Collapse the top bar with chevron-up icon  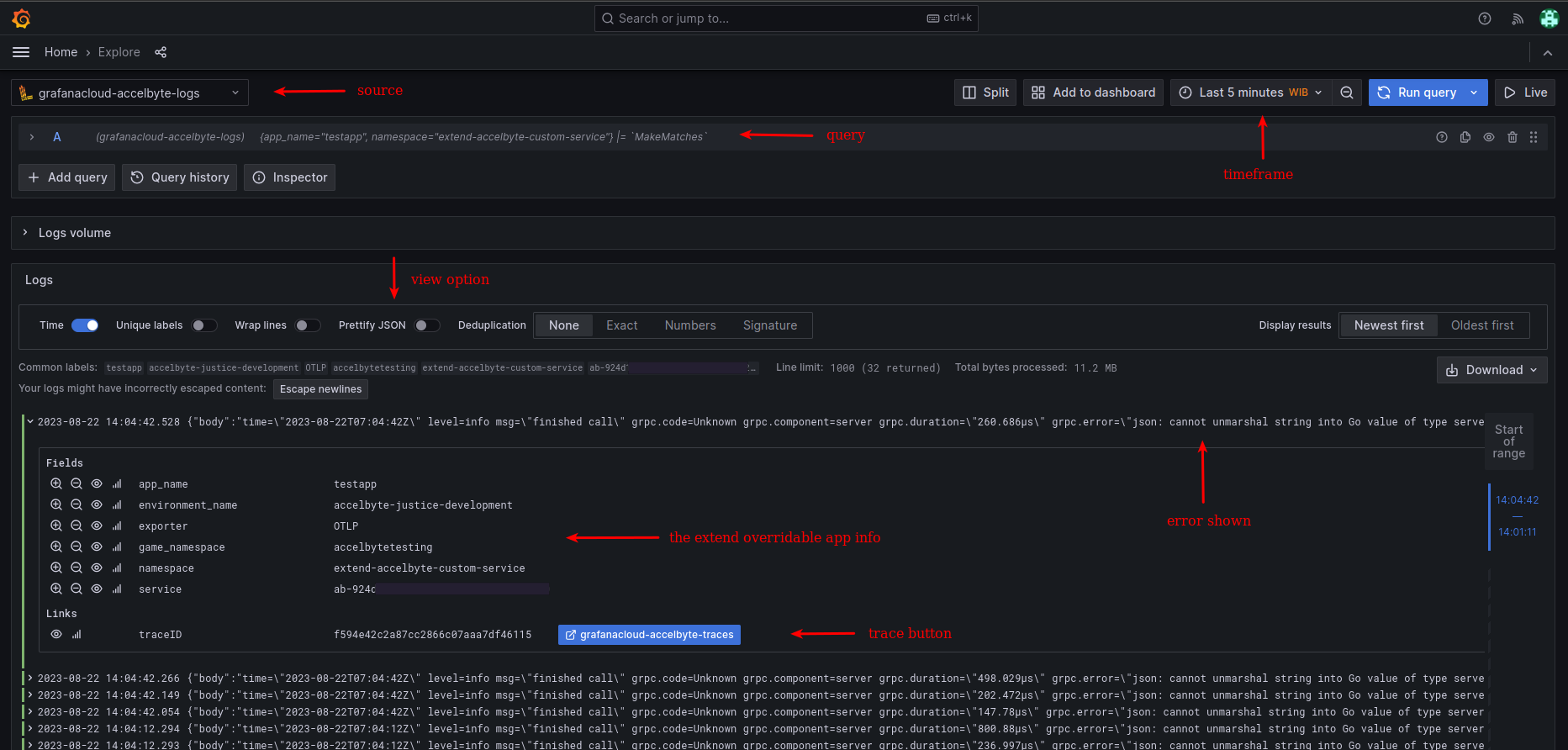(1547, 52)
